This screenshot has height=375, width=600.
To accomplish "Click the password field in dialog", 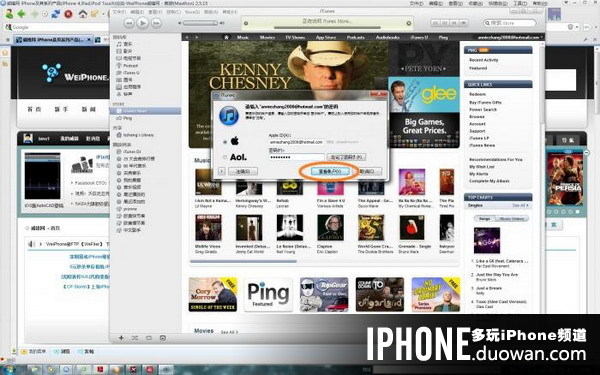I will [297, 157].
